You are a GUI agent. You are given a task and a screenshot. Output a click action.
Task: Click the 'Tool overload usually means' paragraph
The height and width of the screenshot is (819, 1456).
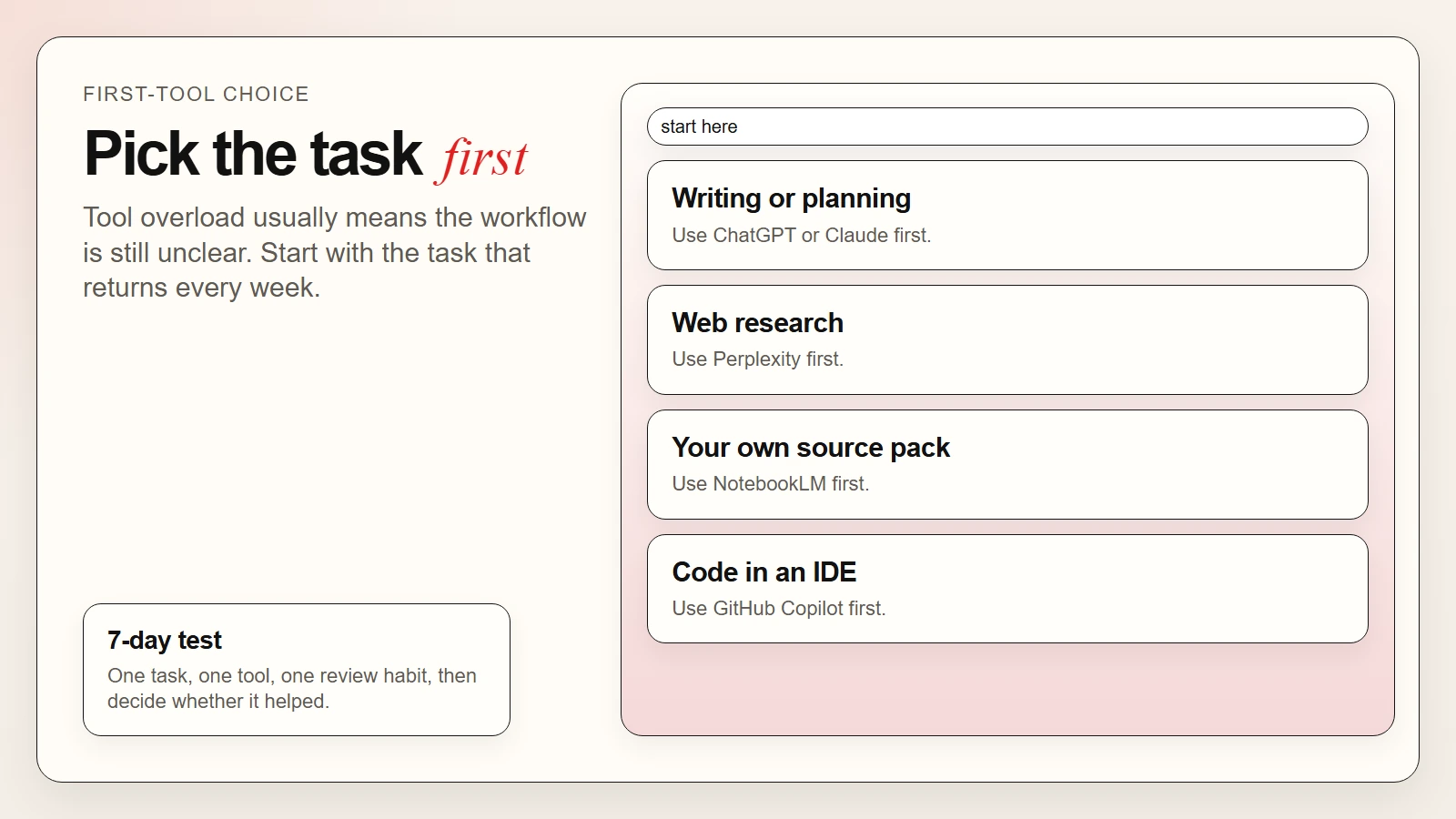(x=334, y=252)
